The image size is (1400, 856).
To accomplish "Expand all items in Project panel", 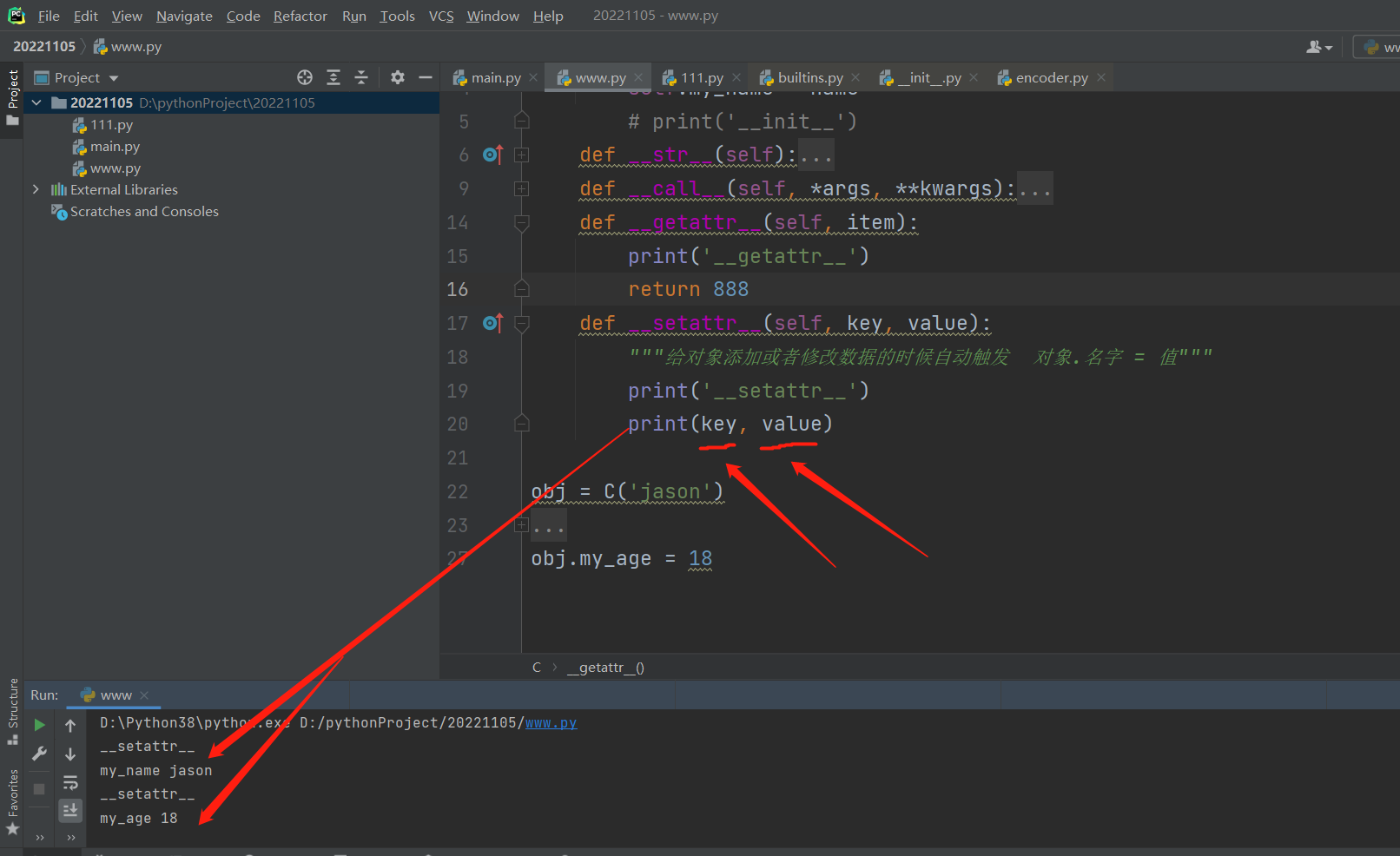I will point(333,77).
